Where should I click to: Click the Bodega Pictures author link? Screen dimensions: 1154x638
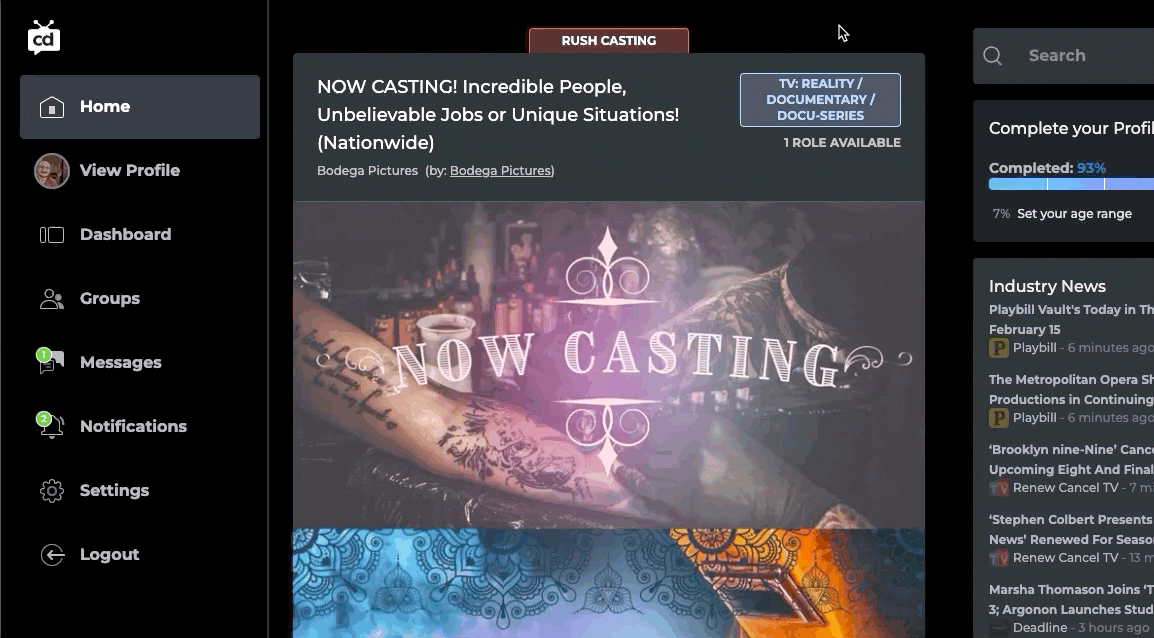pyautogui.click(x=501, y=171)
